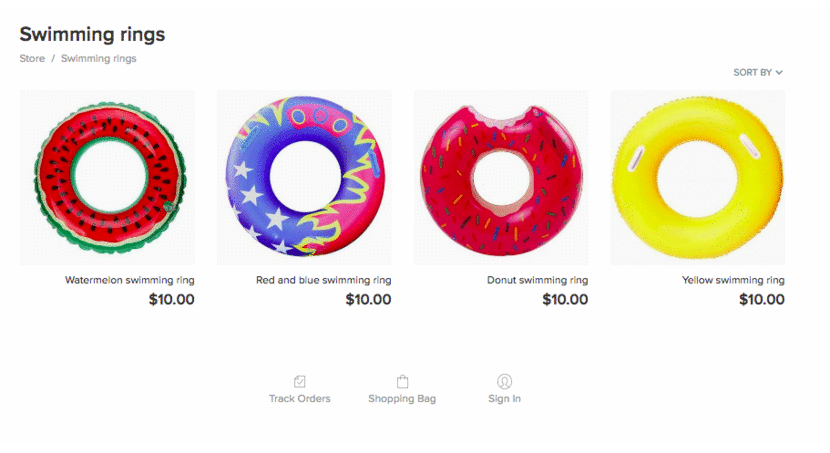Select the Shopping Bag text label

click(402, 398)
